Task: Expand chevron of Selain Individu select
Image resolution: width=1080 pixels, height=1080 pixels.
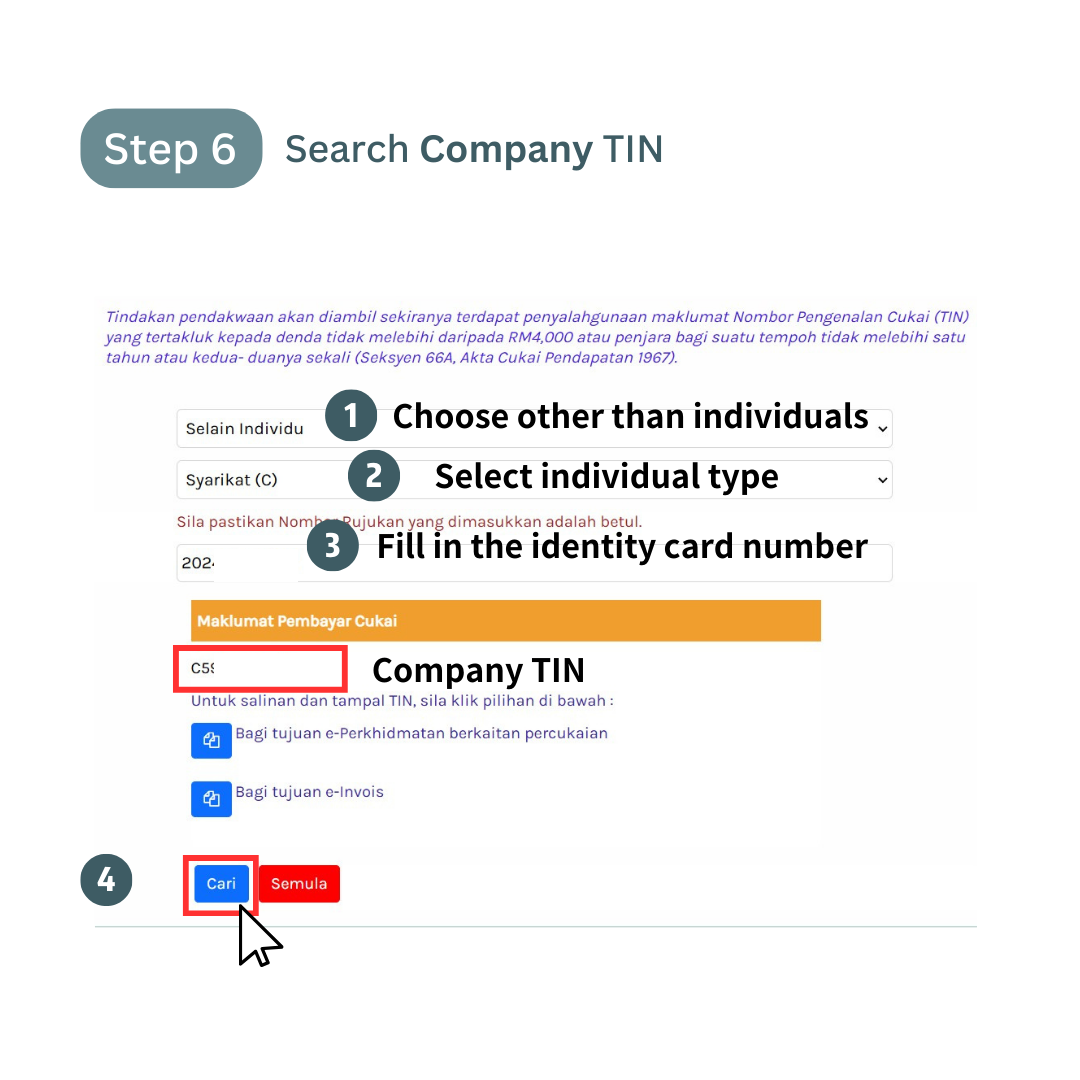Action: pos(882,429)
